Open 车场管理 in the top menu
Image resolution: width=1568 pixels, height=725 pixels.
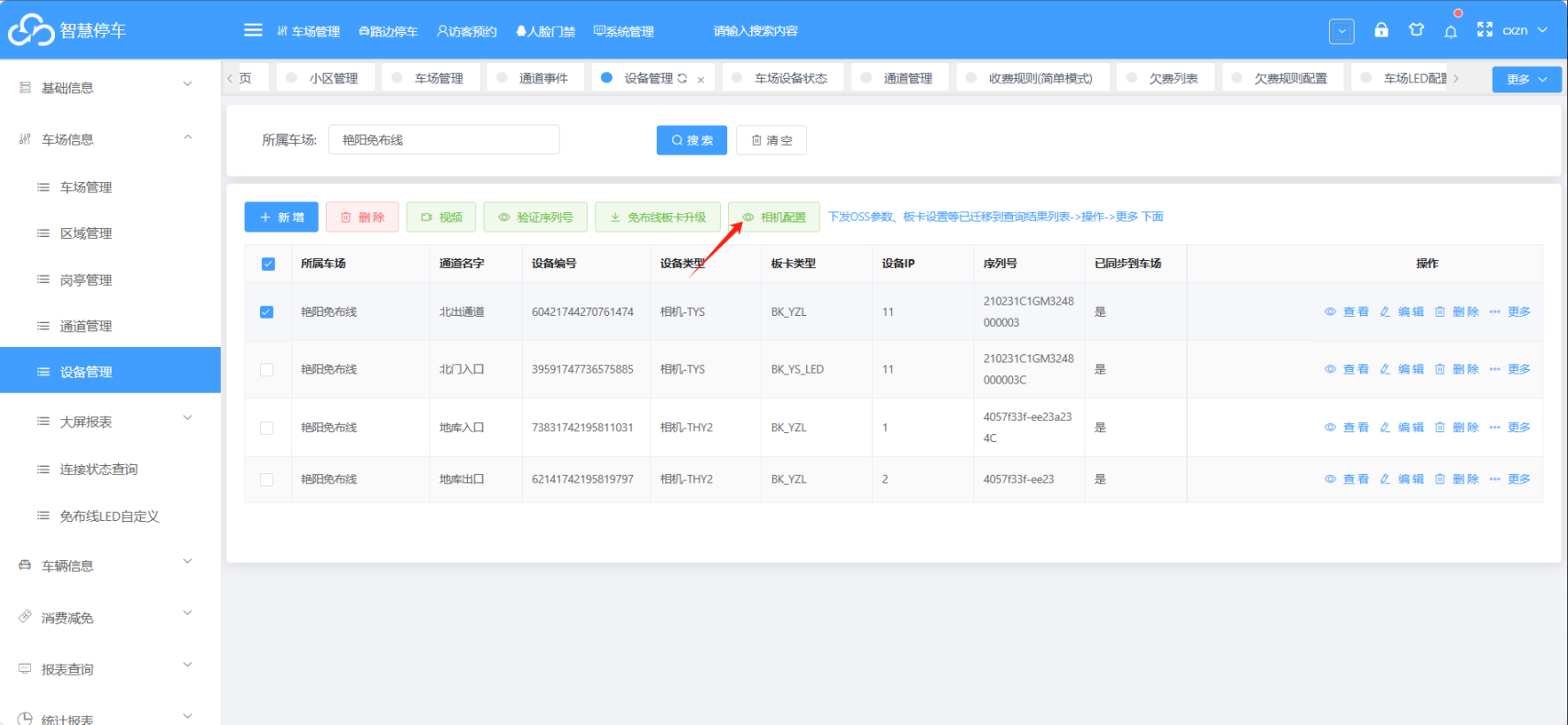click(x=309, y=31)
